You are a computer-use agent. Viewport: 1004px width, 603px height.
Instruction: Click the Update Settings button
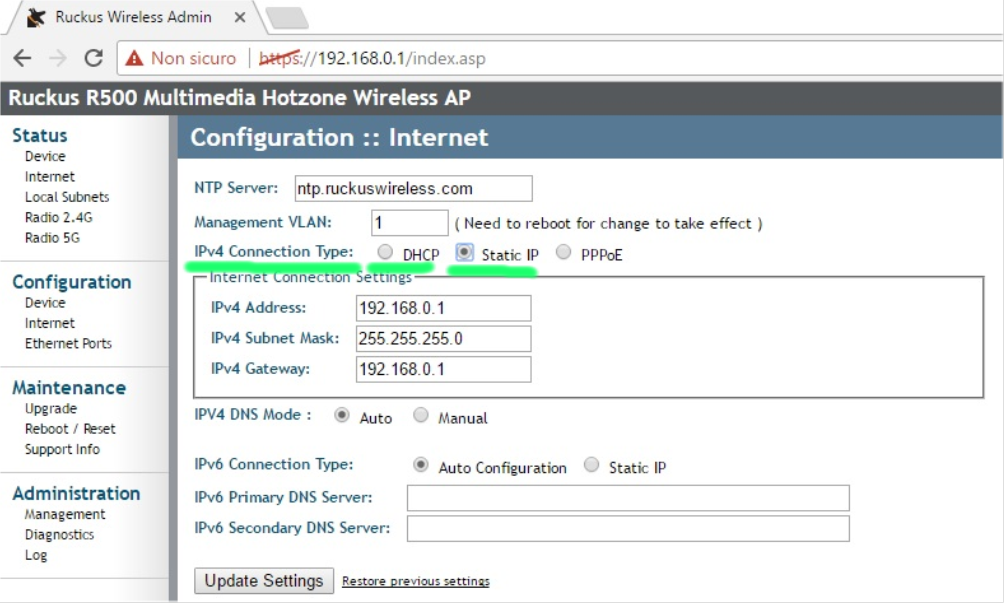(x=264, y=581)
